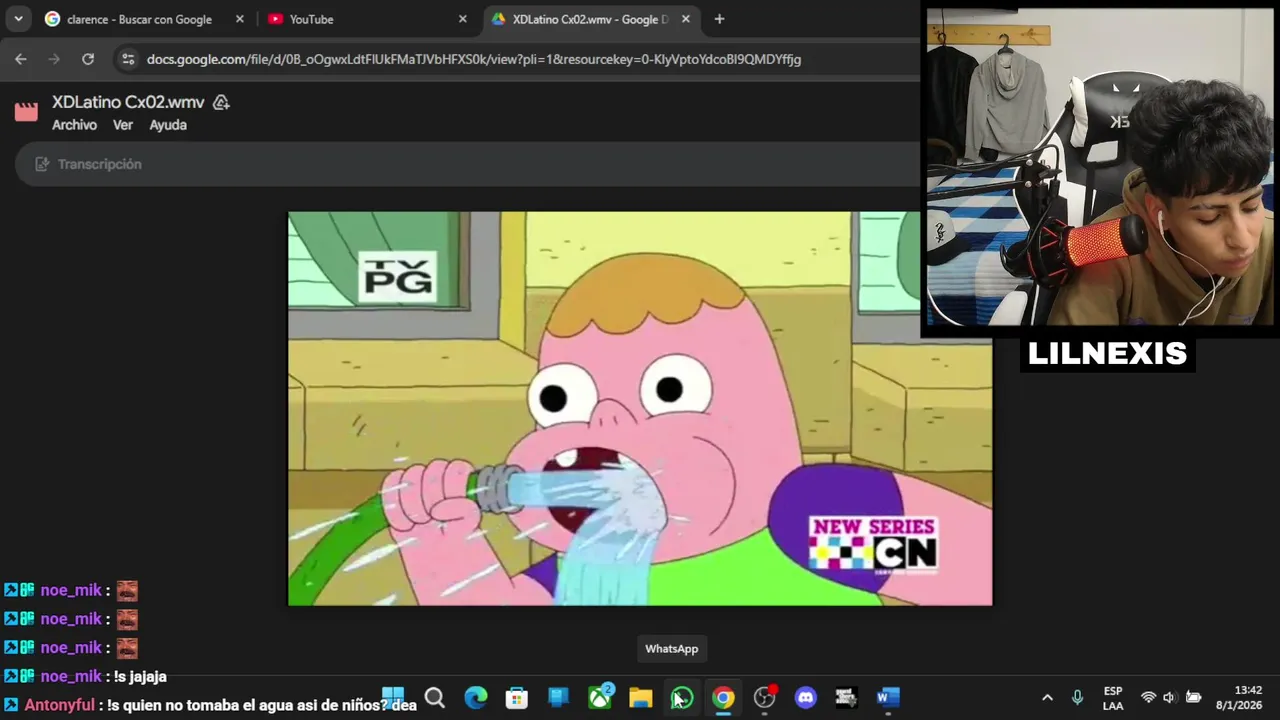Go back to the previous page

tap(21, 59)
